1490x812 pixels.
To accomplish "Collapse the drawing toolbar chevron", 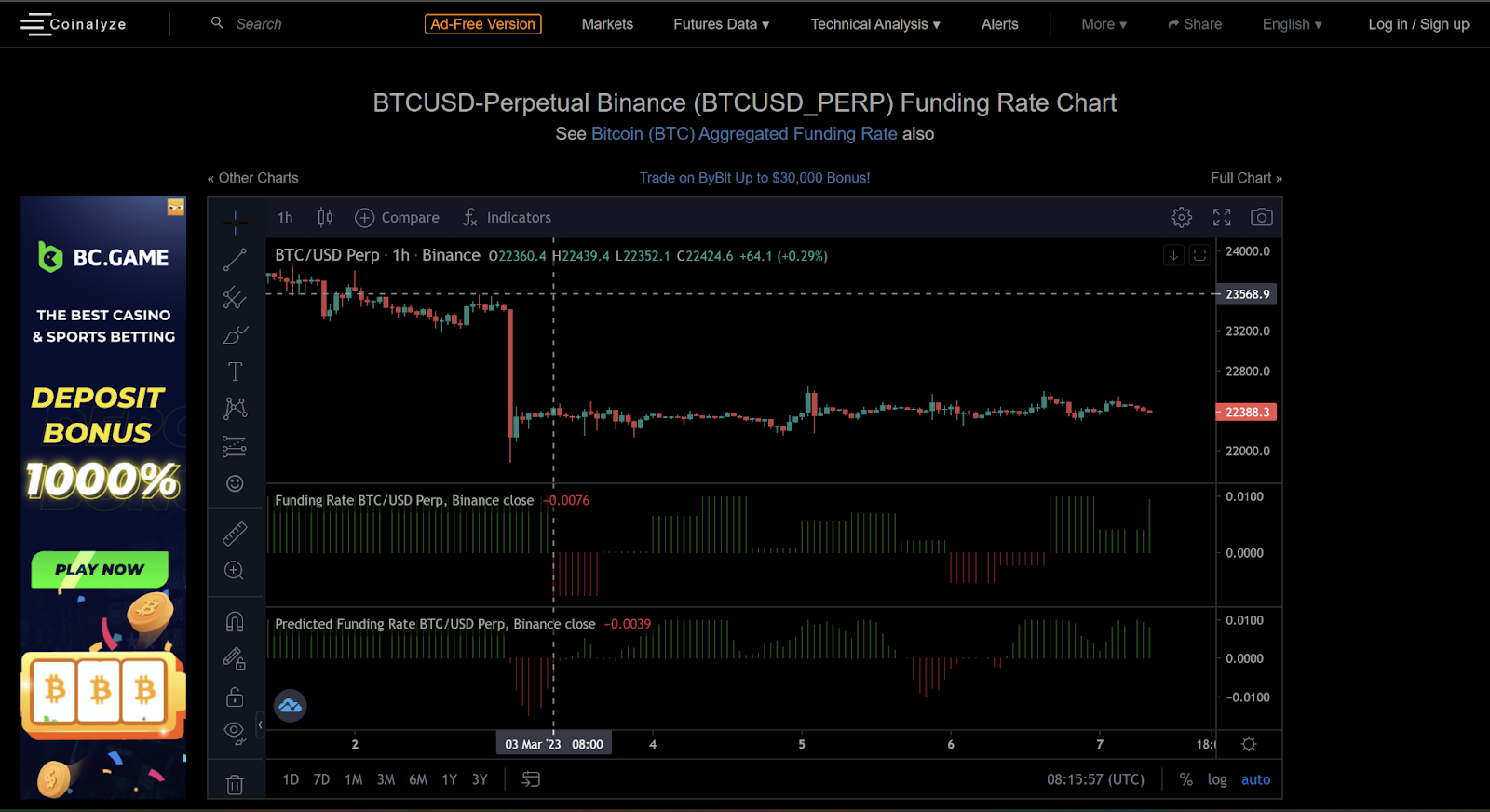I will tap(260, 724).
